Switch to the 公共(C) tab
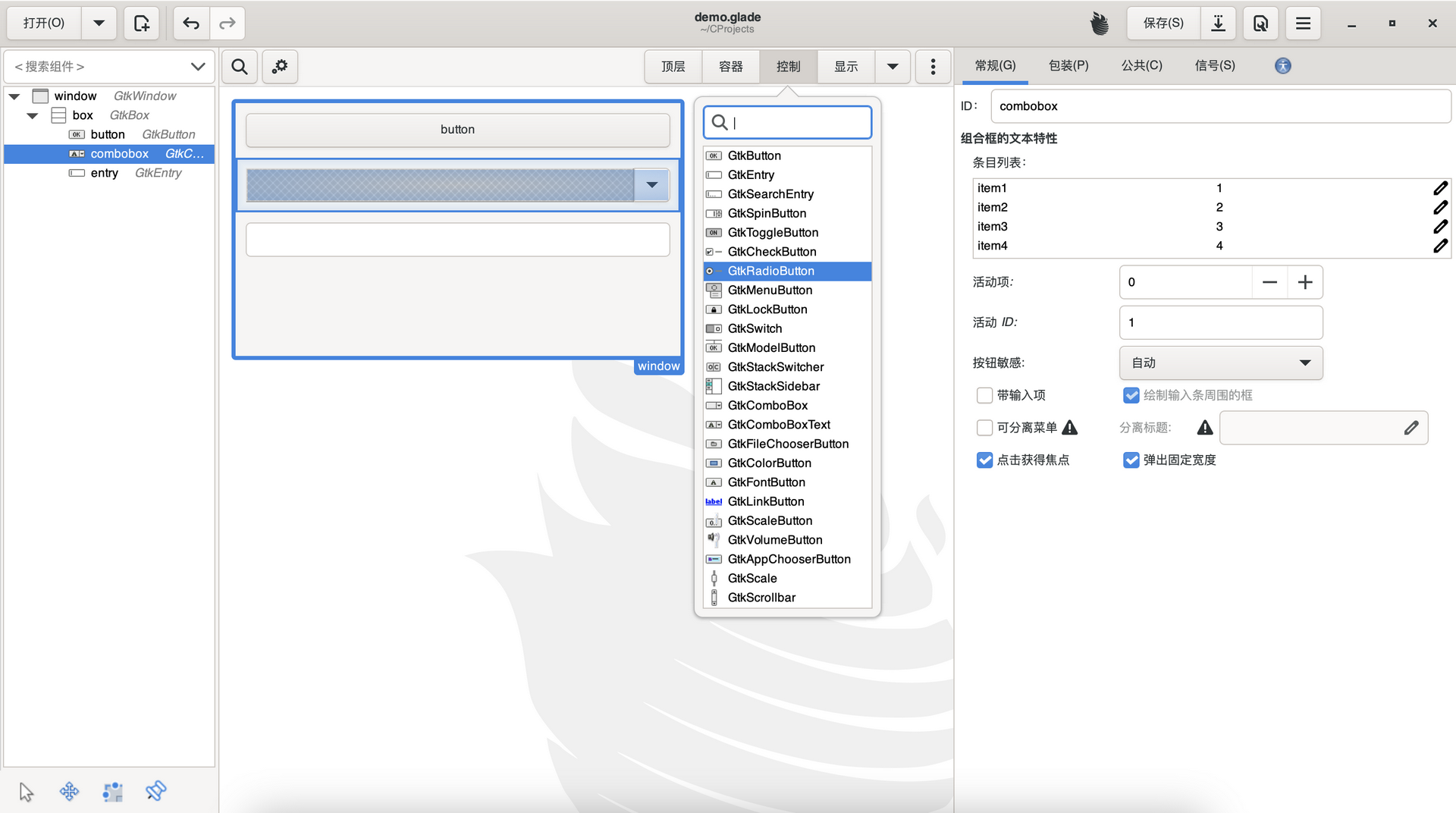Image resolution: width=1456 pixels, height=813 pixels. pos(1141,66)
